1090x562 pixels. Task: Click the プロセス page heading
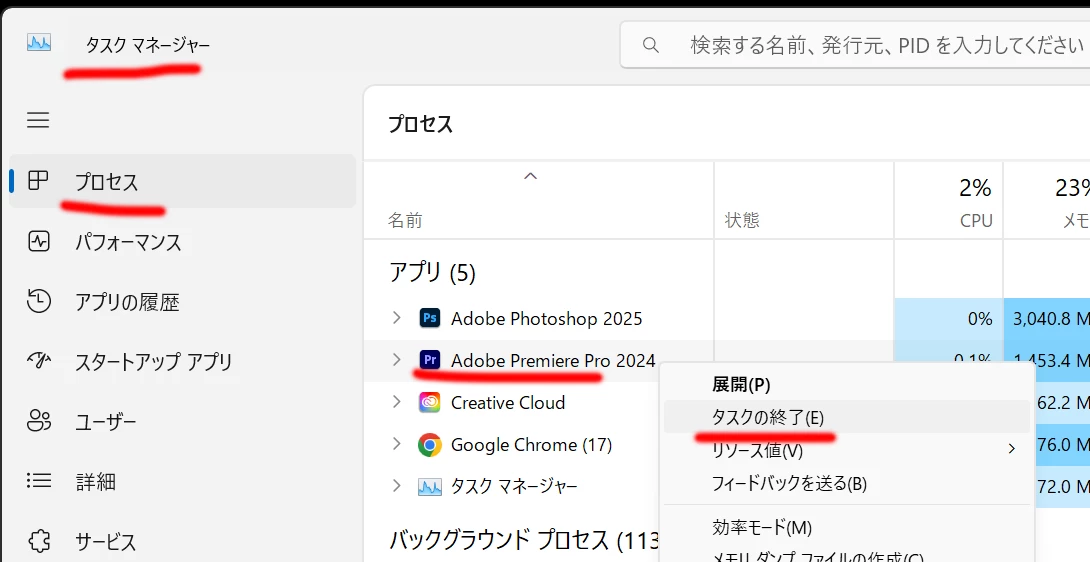pos(421,124)
